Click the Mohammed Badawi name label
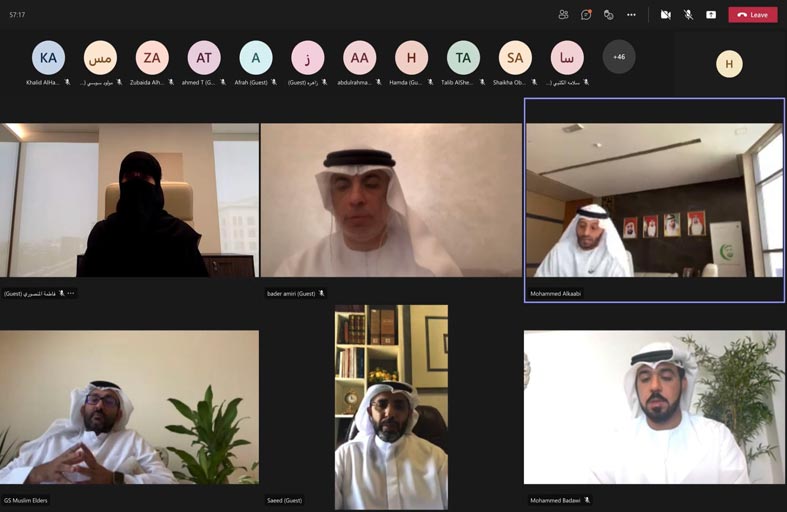Viewport: 787px width, 512px height. (556, 500)
